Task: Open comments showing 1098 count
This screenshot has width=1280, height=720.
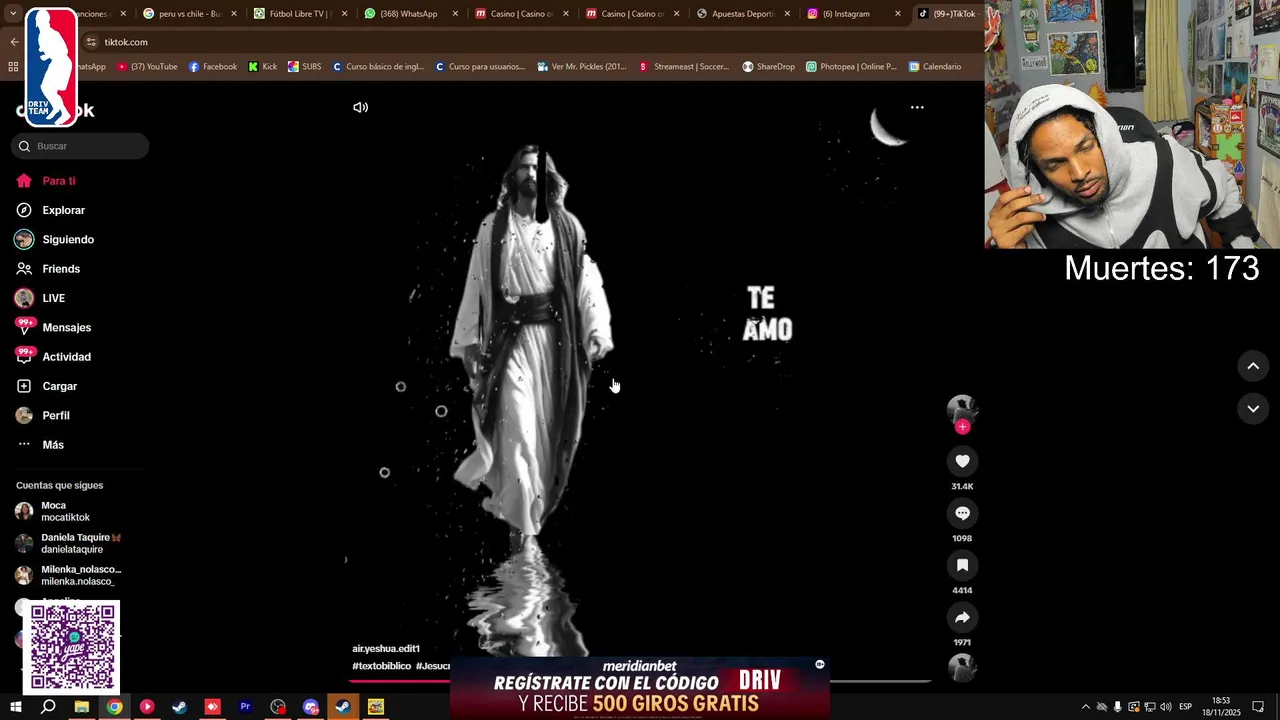Action: click(962, 513)
